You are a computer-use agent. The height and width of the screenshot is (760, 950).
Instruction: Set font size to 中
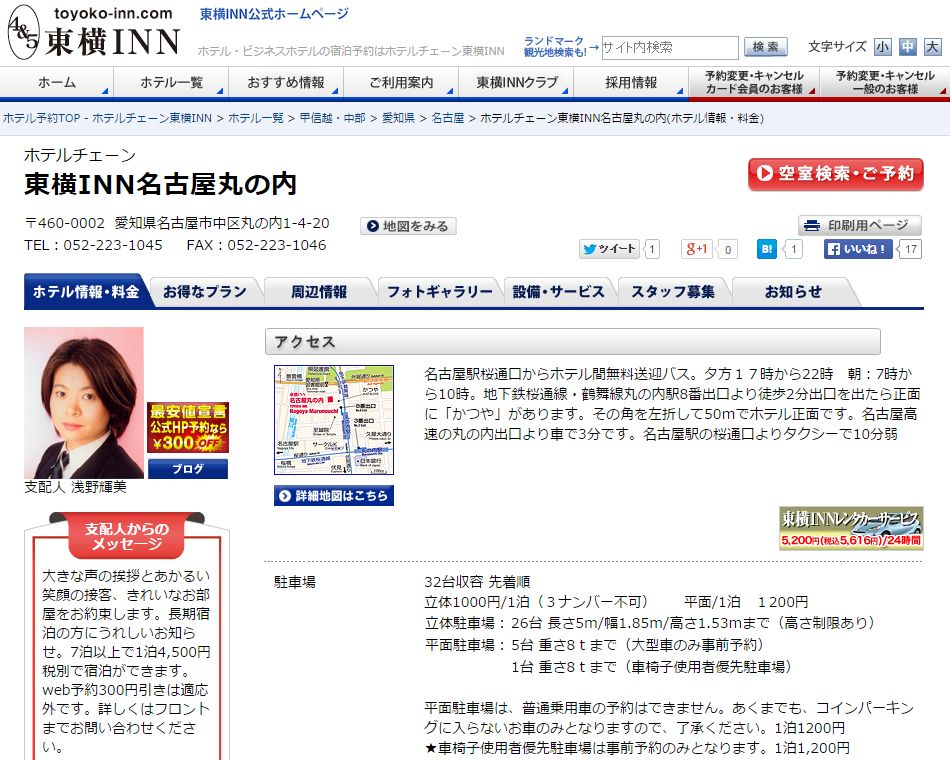(908, 47)
